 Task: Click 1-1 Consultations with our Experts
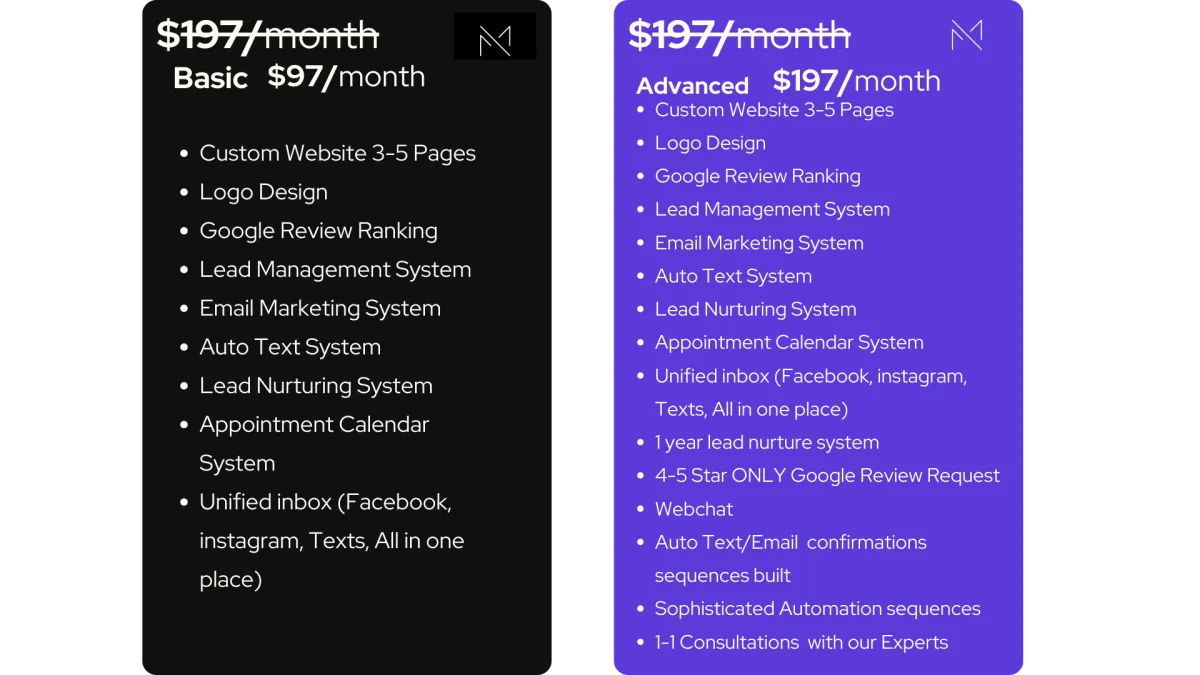pos(801,642)
